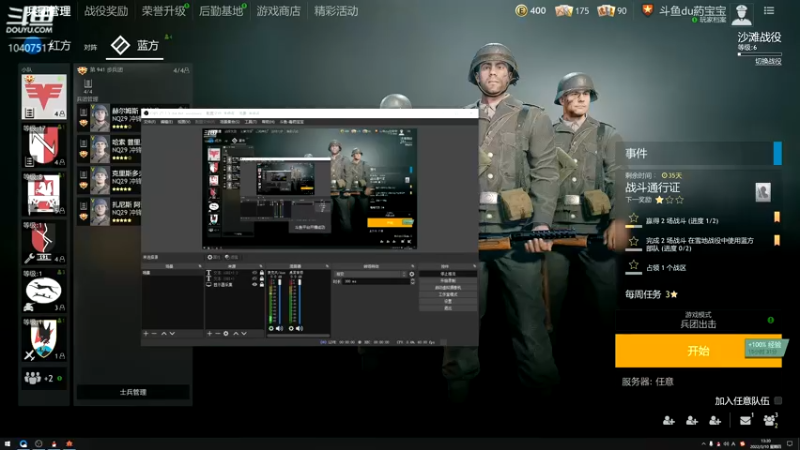Click 开始录制 button in OBS controls
Viewport: 800px width, 450px height.
(x=448, y=281)
